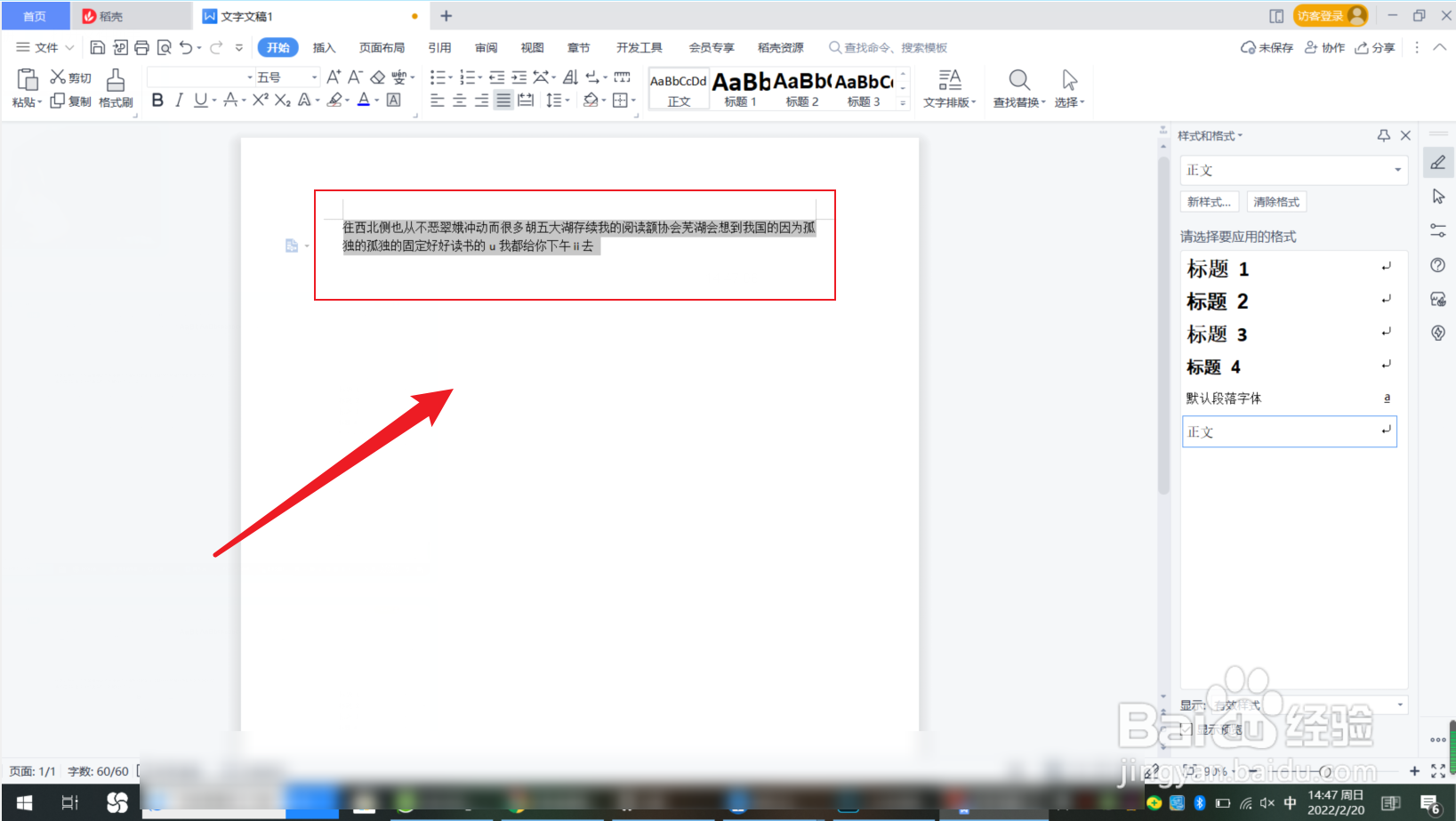The image size is (1456, 821).
Task: Click the Copy button
Action: click(x=70, y=101)
